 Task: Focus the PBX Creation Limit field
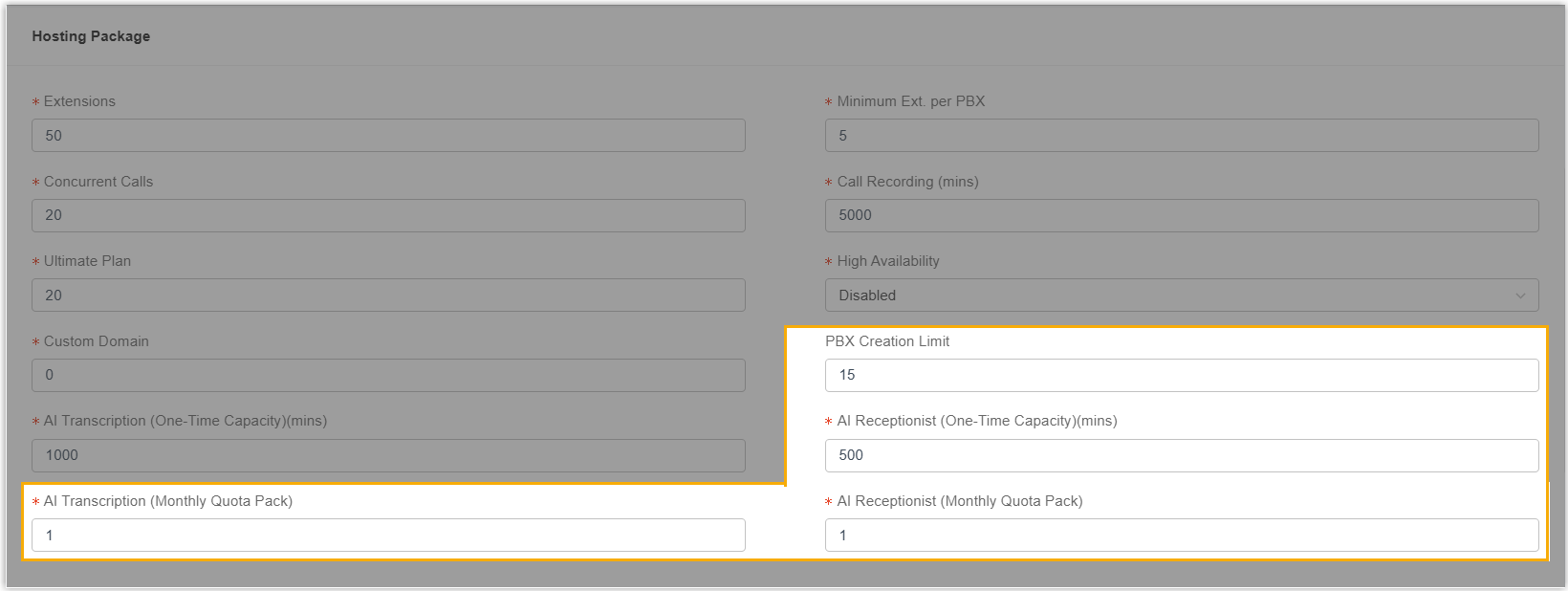(1181, 375)
